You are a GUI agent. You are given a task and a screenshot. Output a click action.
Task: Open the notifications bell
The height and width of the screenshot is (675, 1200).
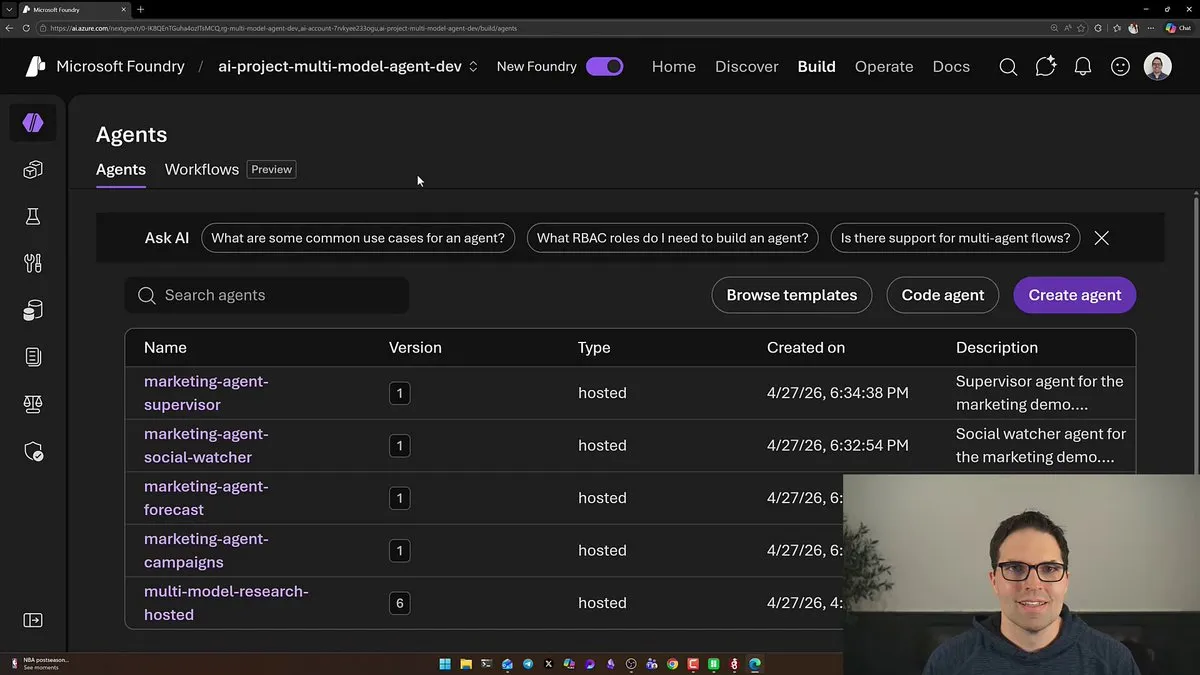pyautogui.click(x=1083, y=67)
